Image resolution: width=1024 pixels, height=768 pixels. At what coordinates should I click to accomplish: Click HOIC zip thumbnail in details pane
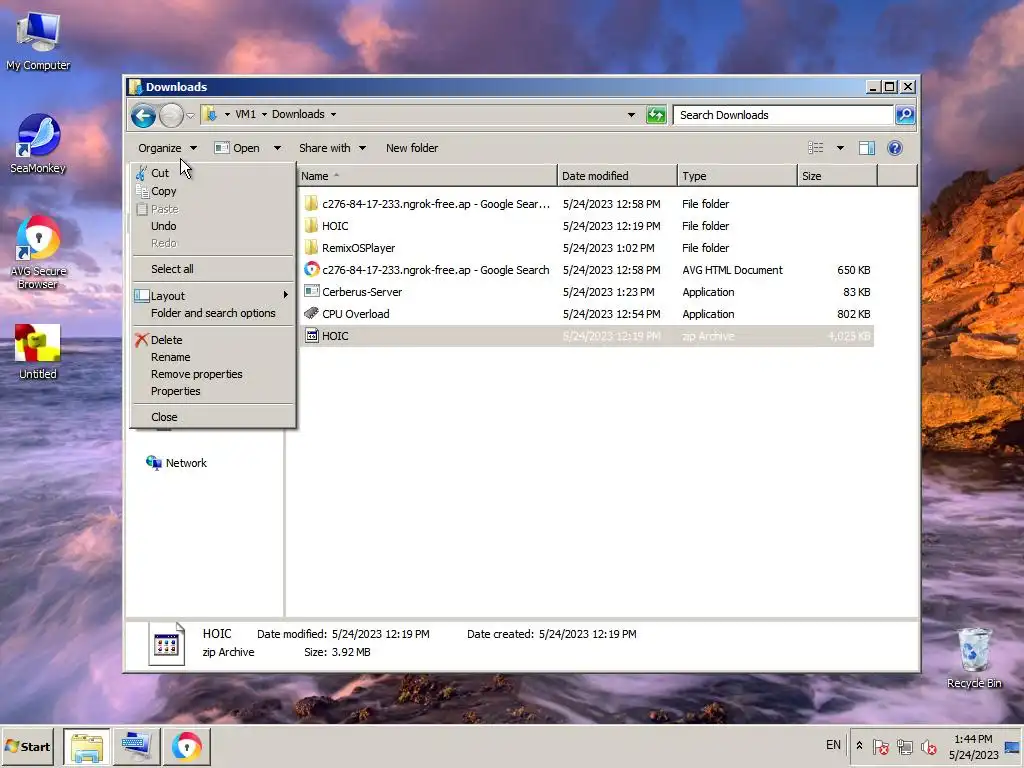(167, 645)
